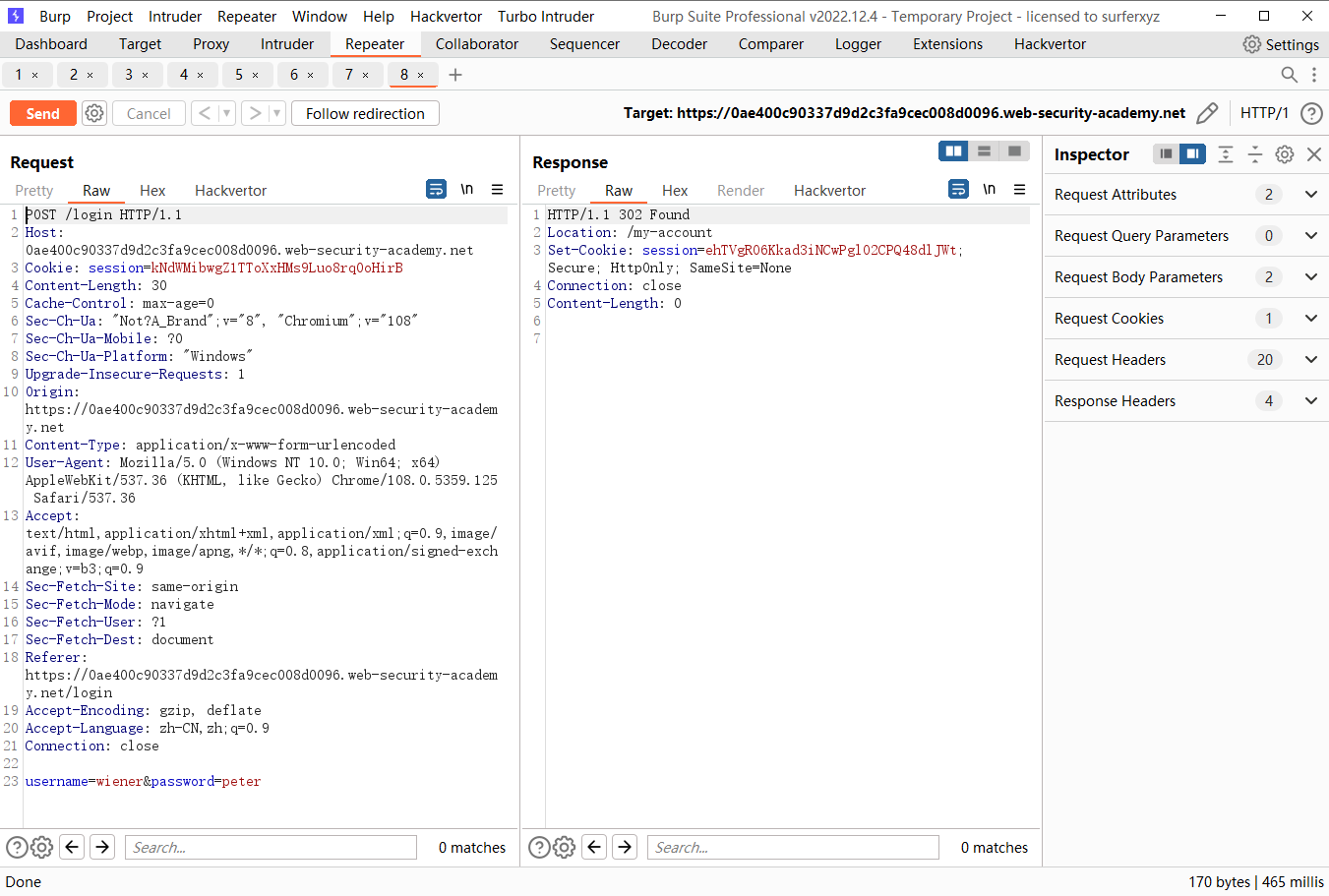The image size is (1329, 896).
Task: Dock Inspector to the left layout icon
Action: pos(1166,153)
